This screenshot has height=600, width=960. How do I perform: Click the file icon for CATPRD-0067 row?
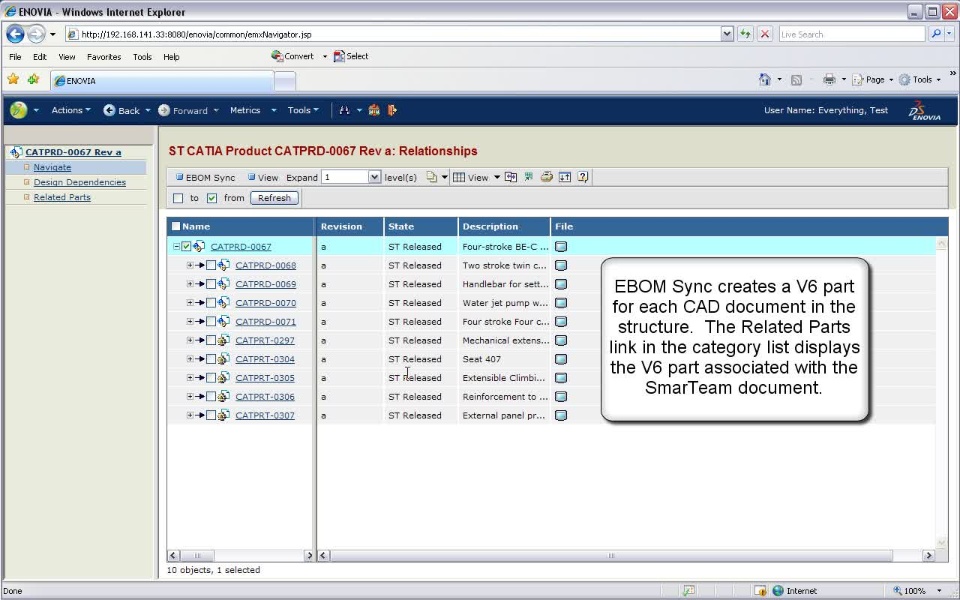pos(561,247)
